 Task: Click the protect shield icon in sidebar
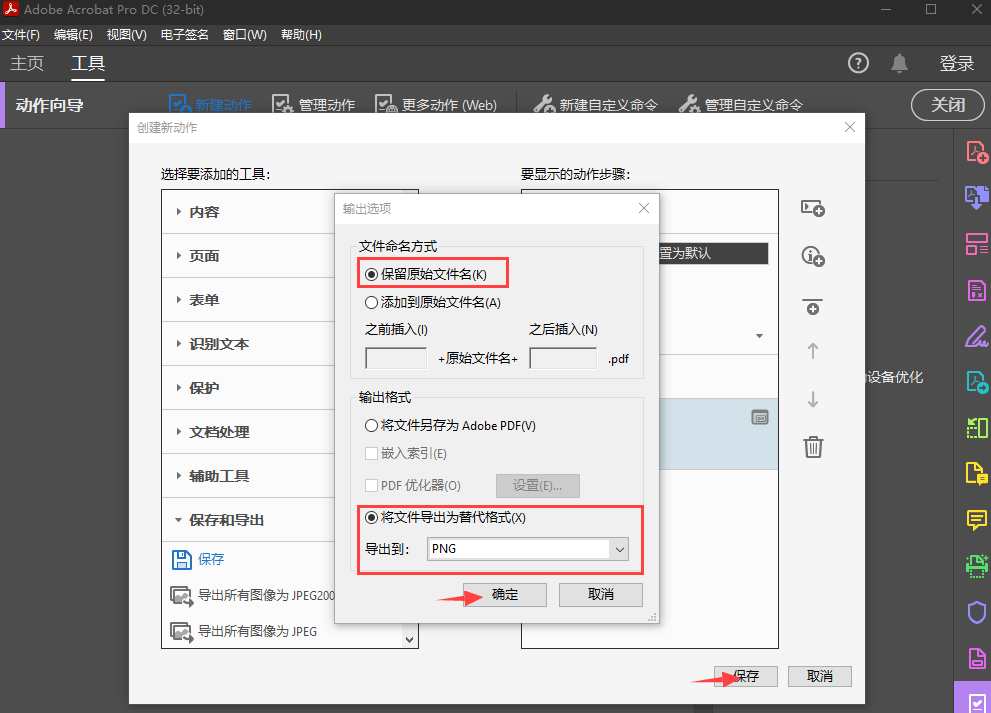pos(976,612)
